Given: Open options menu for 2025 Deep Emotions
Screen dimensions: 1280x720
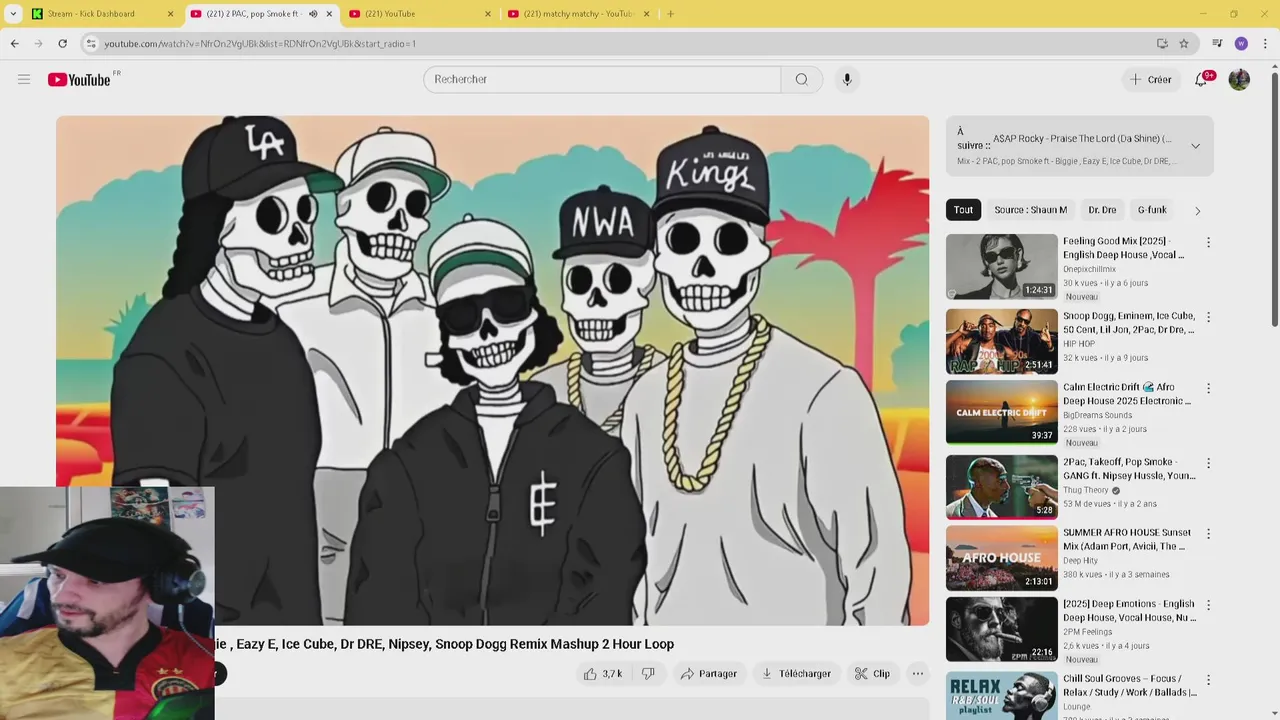Looking at the screenshot, I should 1208,605.
